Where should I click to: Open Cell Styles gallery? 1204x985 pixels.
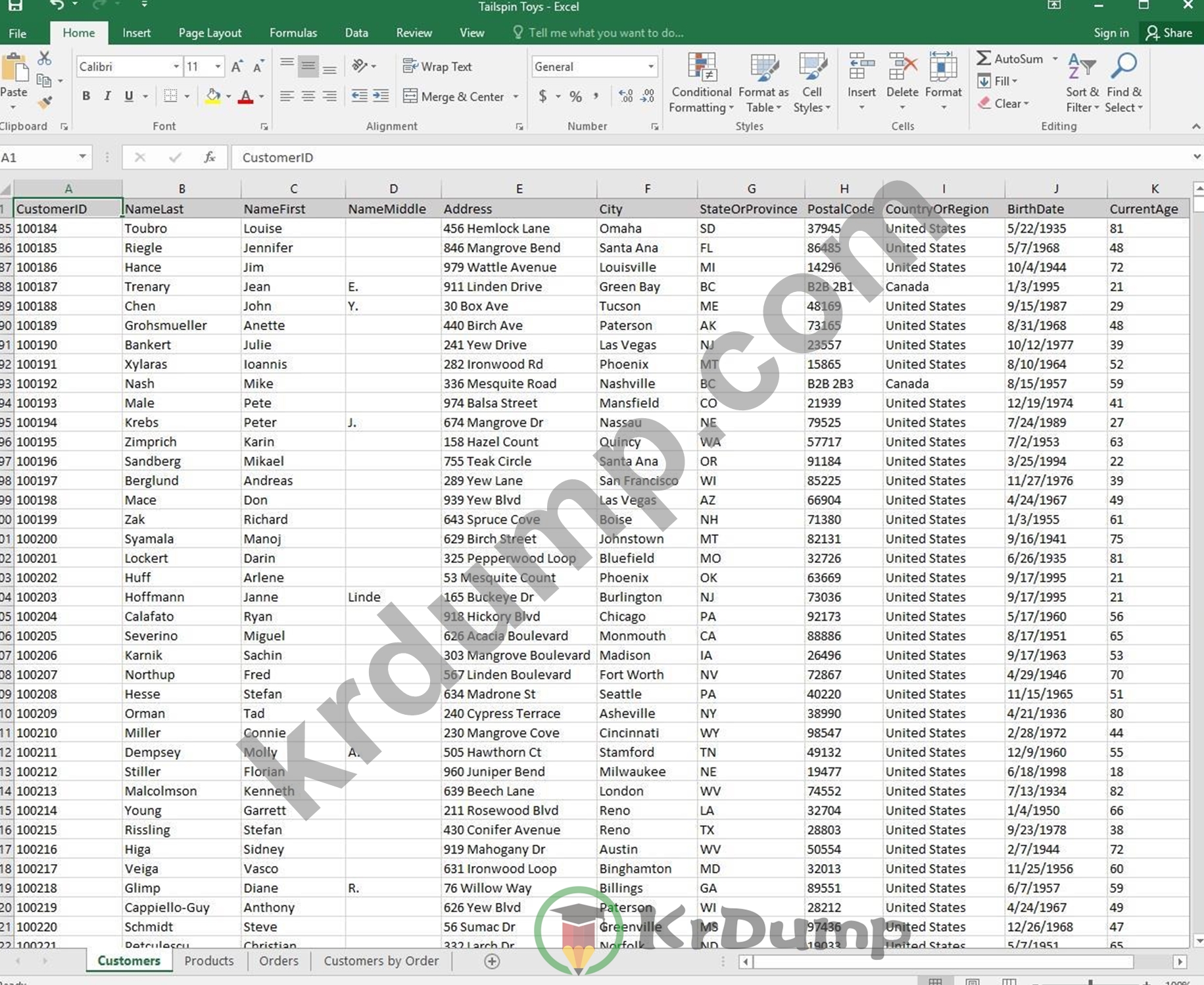(x=812, y=83)
